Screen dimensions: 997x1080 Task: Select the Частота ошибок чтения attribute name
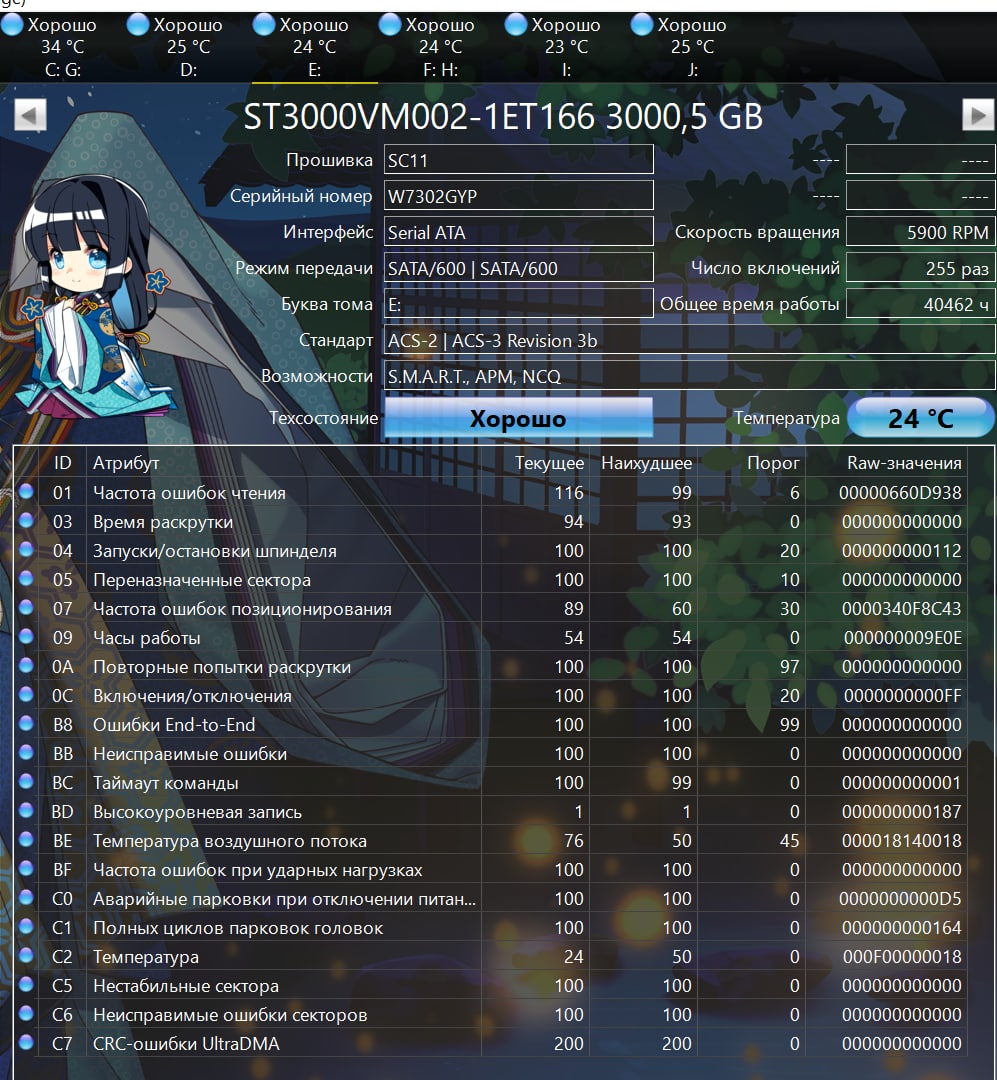(189, 492)
